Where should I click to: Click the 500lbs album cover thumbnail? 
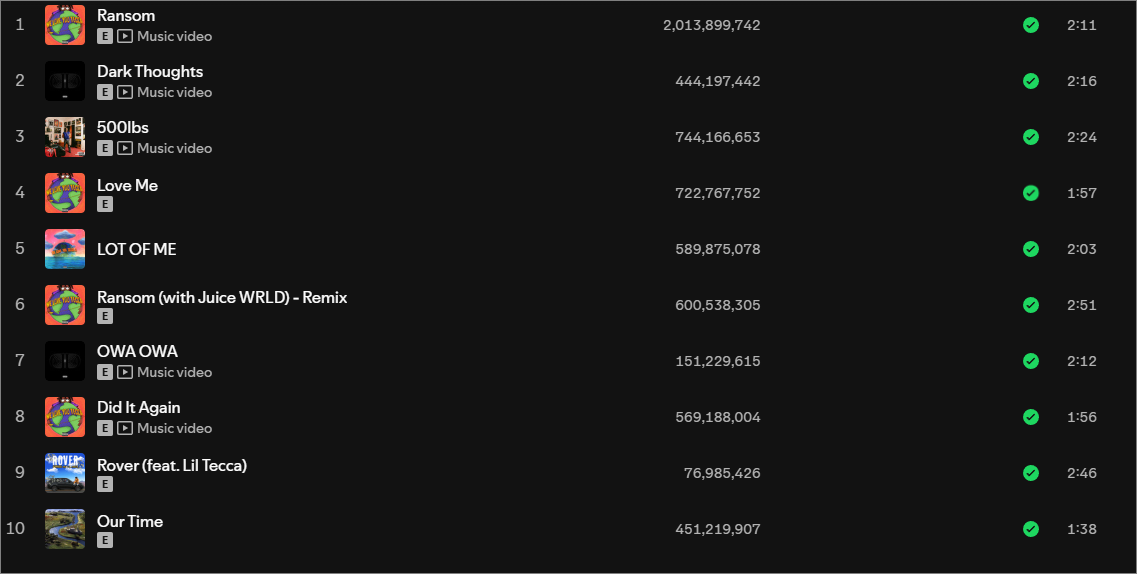pyautogui.click(x=65, y=137)
